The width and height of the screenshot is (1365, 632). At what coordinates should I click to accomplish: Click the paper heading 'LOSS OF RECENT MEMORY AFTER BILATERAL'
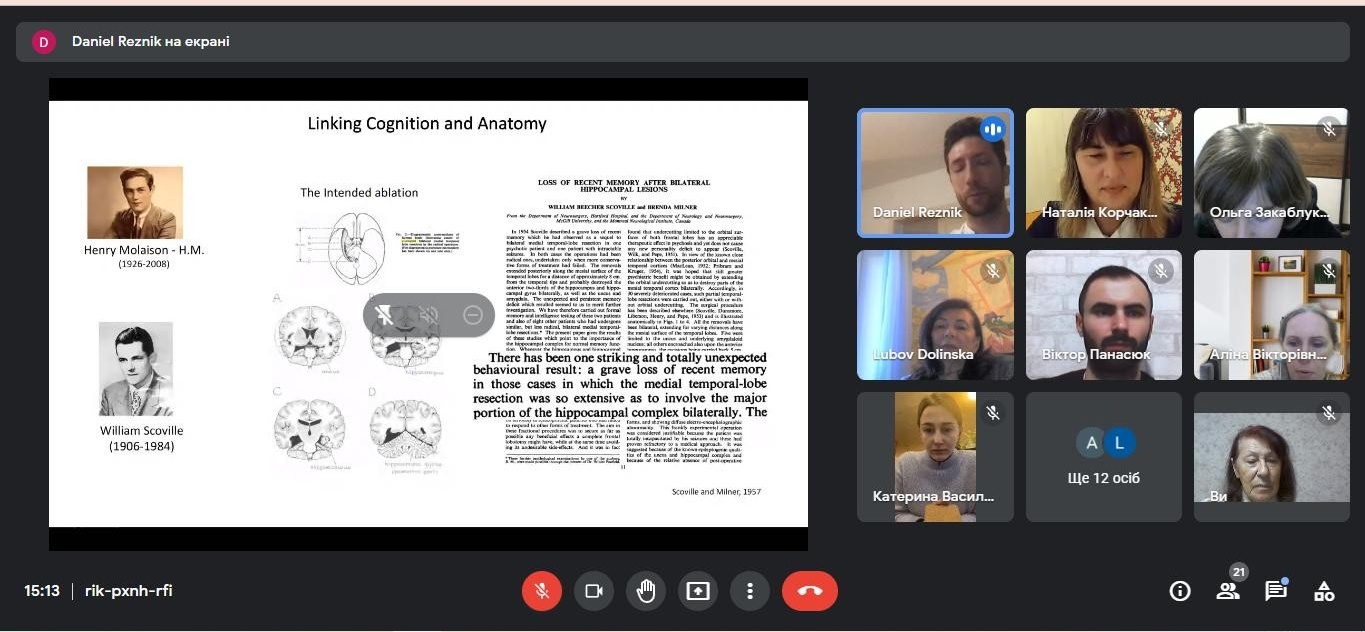[624, 182]
